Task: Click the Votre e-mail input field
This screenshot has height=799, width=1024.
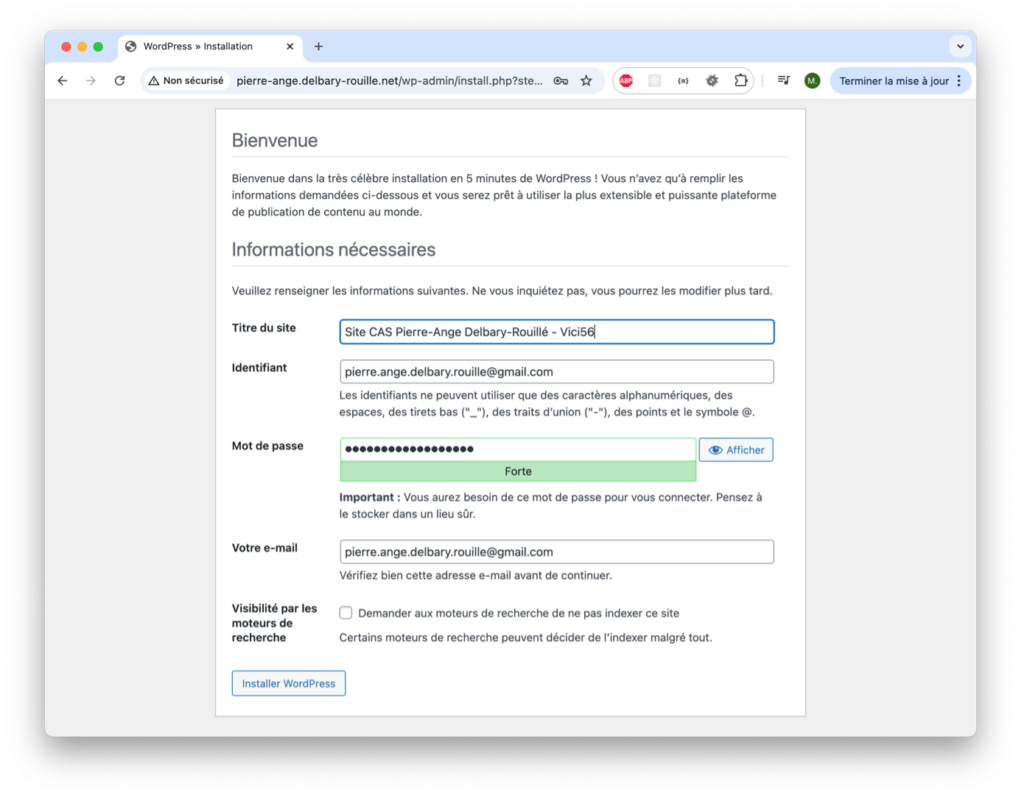Action: (556, 552)
